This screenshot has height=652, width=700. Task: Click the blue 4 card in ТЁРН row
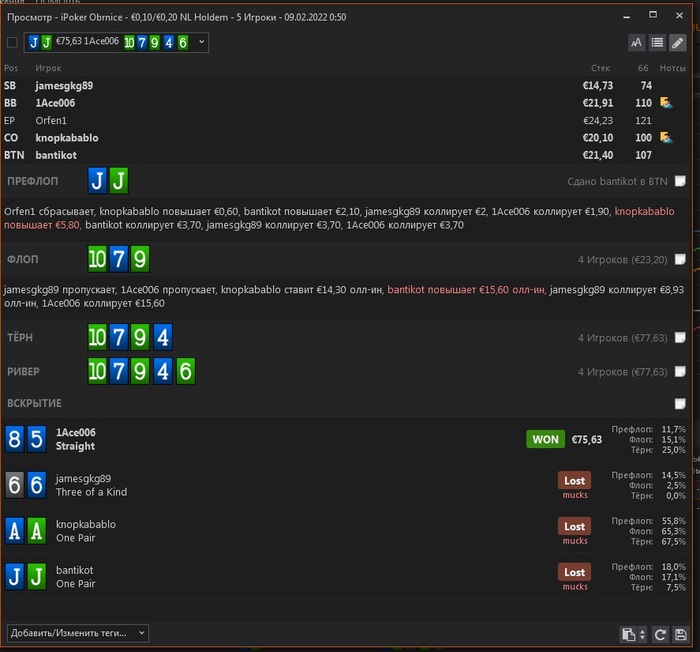[162, 337]
